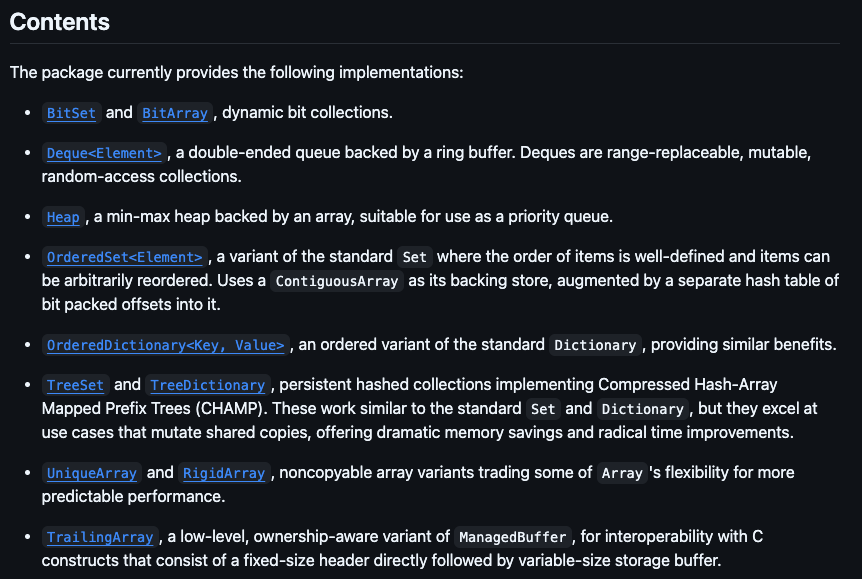The image size is (862, 579).
Task: Open the TrailingArray link
Action: tap(100, 537)
